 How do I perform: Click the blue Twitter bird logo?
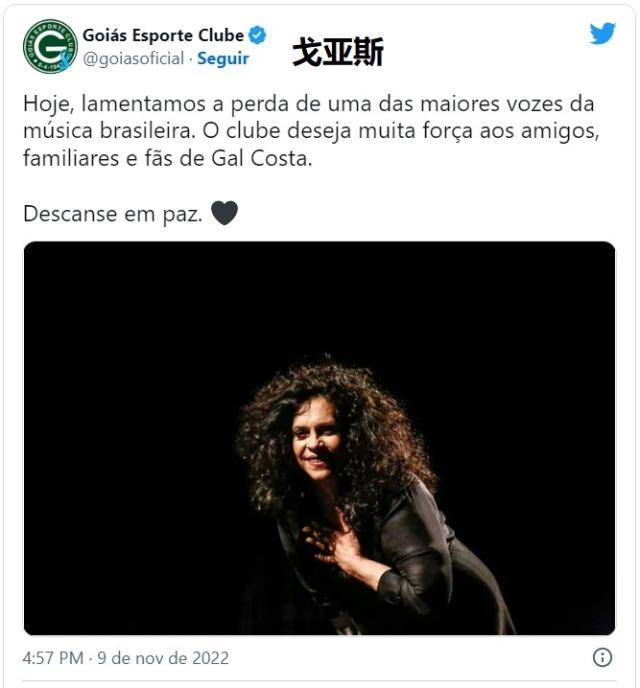tap(602, 34)
